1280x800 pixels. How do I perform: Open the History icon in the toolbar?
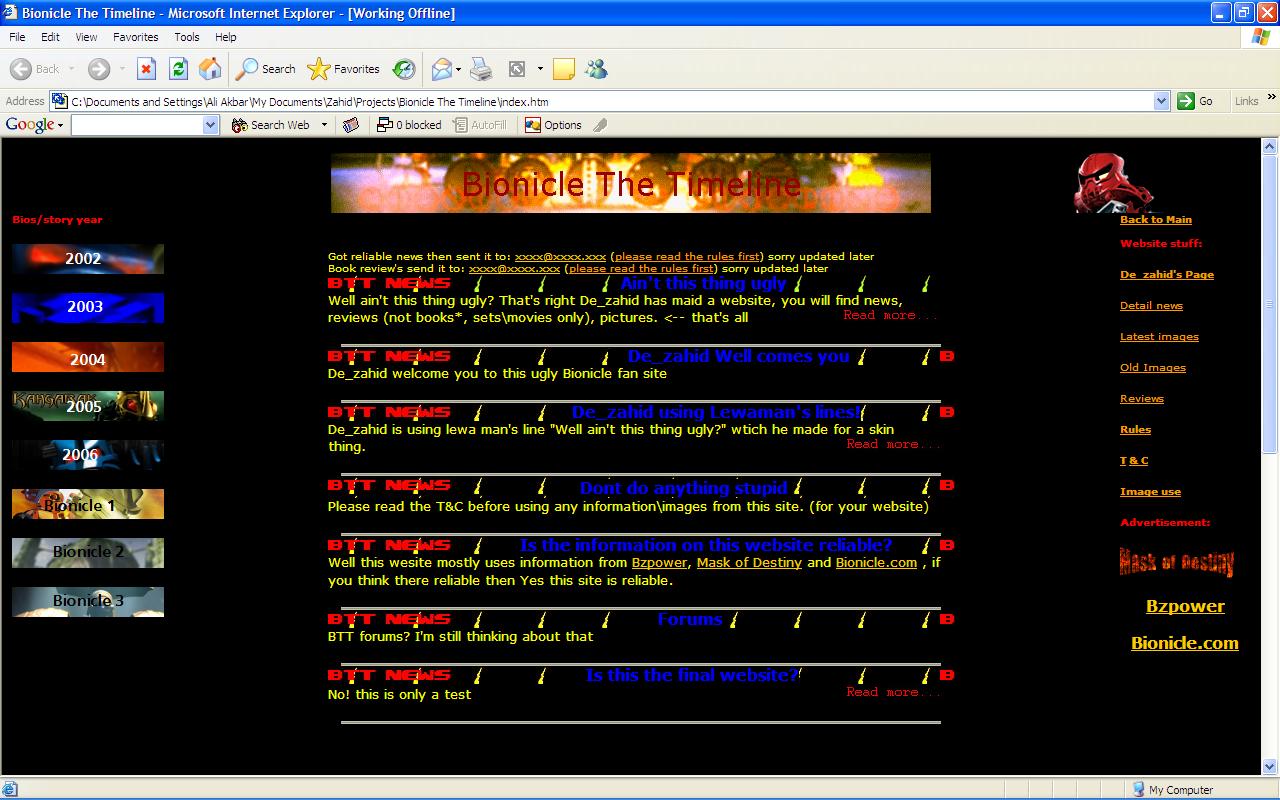tap(404, 69)
